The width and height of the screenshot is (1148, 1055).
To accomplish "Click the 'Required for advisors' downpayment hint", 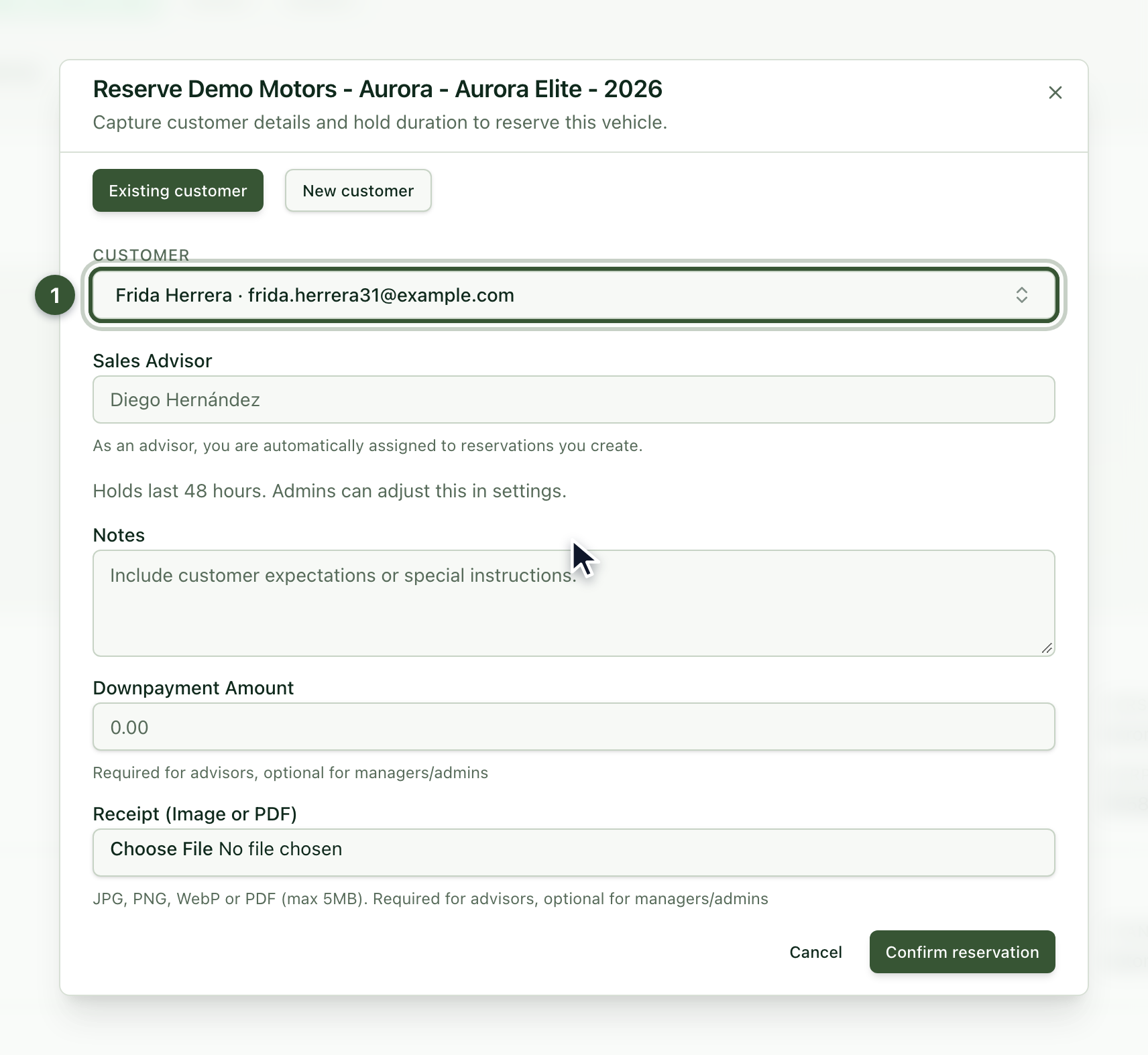I will (x=290, y=773).
